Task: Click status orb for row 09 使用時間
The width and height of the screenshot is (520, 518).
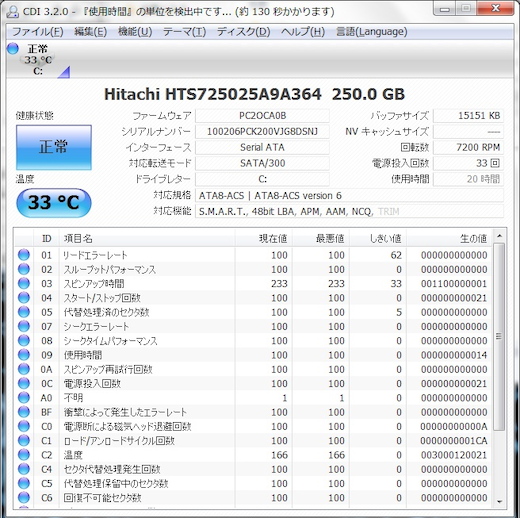Action: [24, 355]
